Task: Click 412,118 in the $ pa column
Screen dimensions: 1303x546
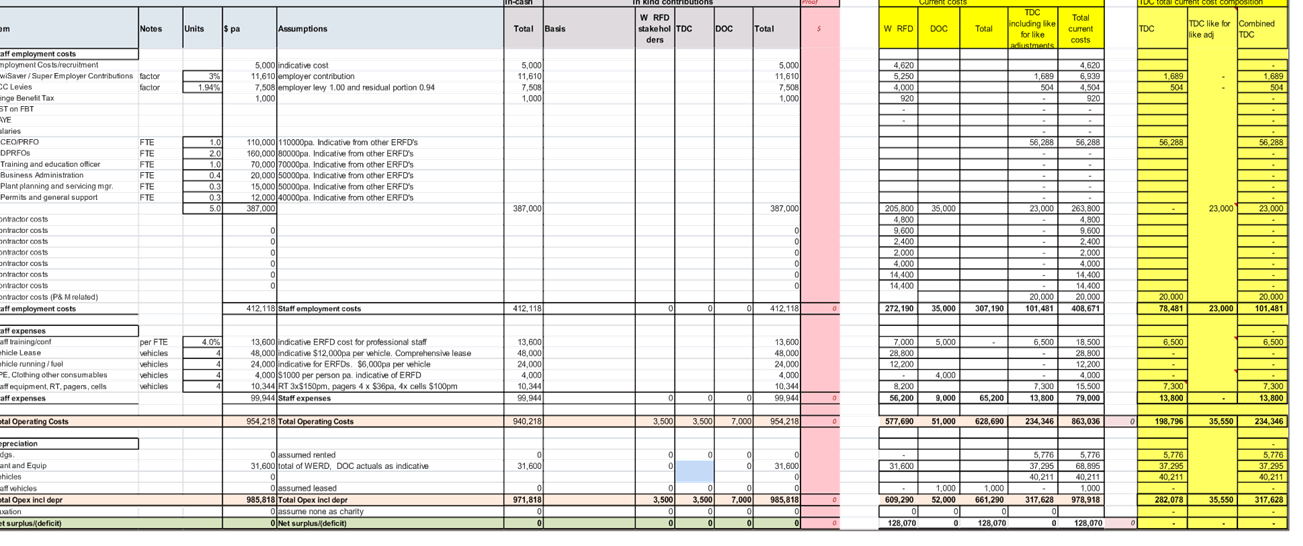Action: (248, 309)
